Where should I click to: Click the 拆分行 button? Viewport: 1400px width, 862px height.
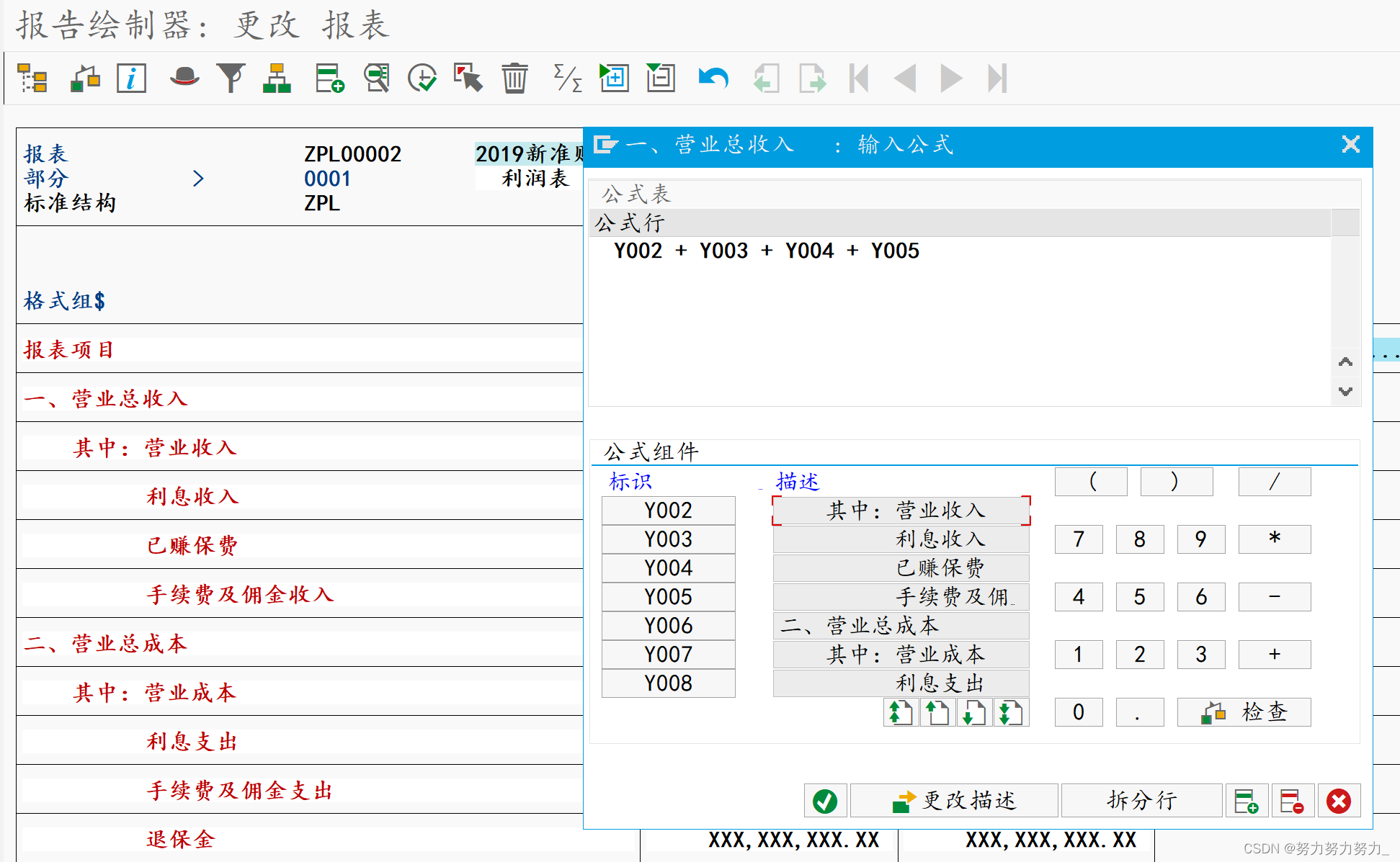coord(1142,800)
